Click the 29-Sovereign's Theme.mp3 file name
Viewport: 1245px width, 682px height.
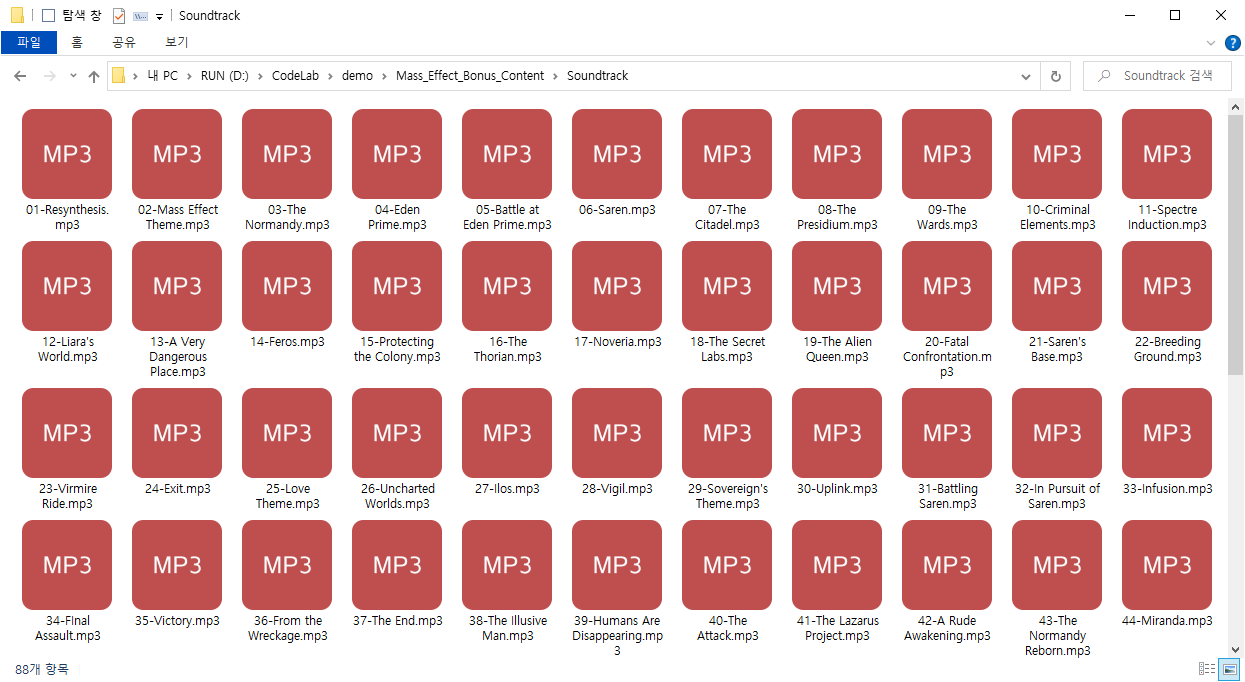(x=727, y=496)
